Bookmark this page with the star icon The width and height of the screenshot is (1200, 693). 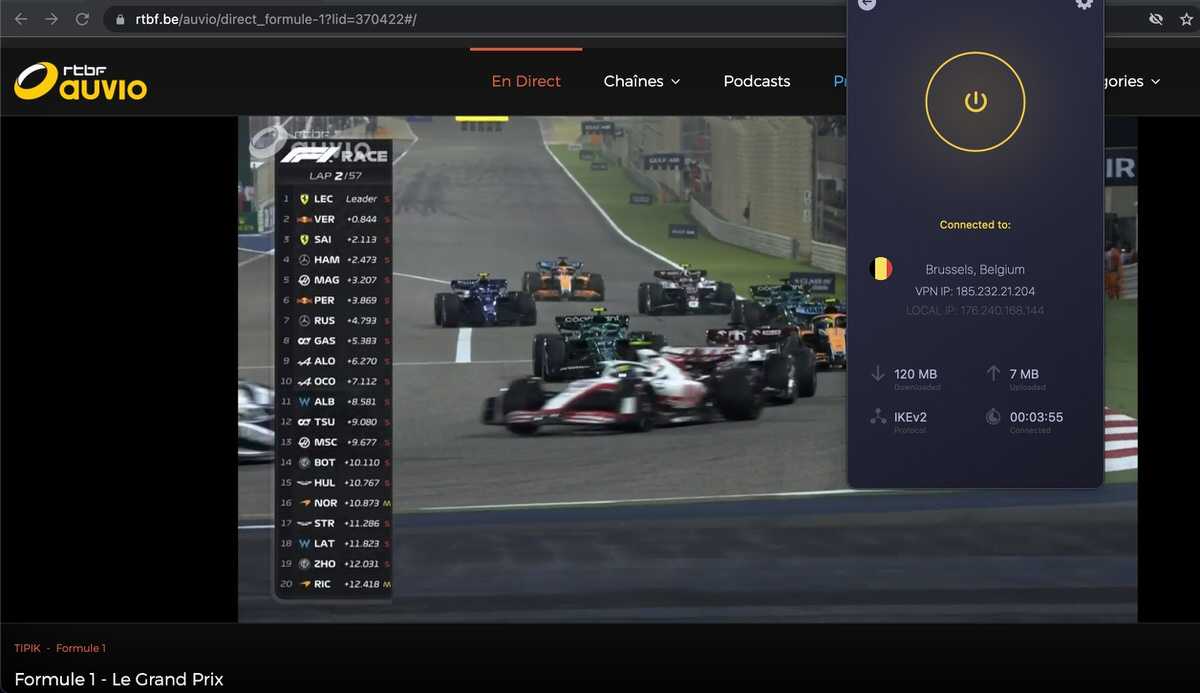click(x=1186, y=19)
